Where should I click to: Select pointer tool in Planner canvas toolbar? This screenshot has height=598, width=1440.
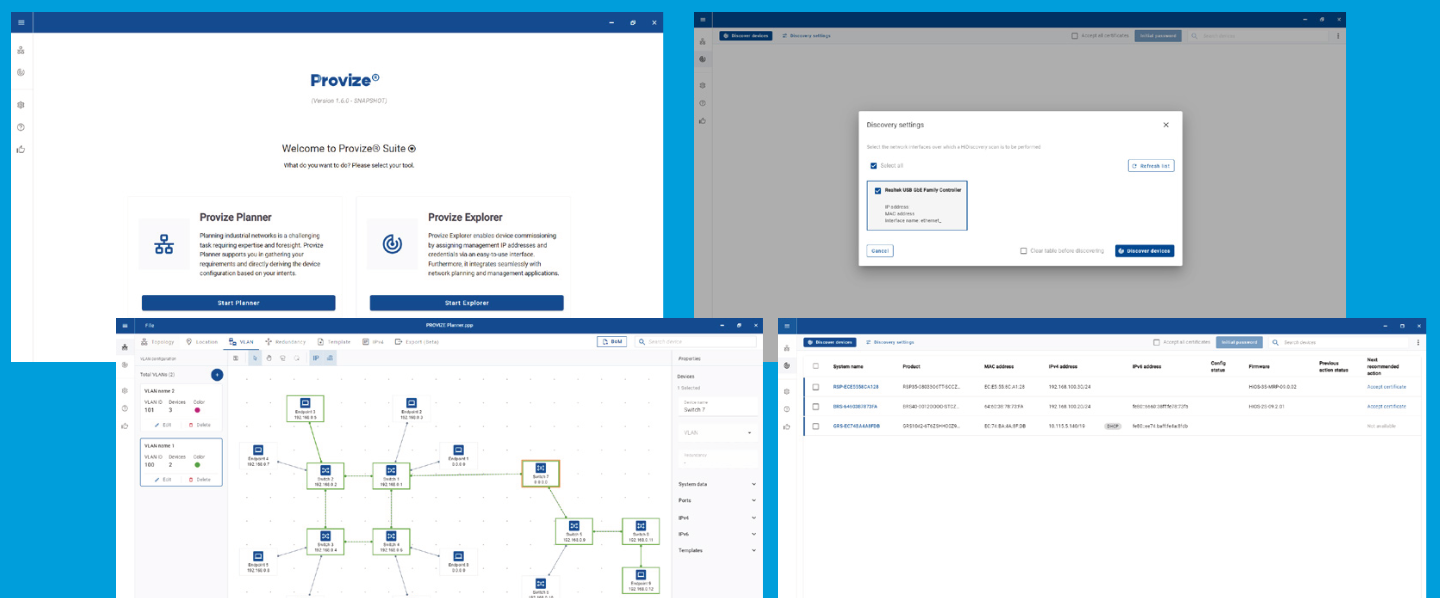tap(255, 357)
